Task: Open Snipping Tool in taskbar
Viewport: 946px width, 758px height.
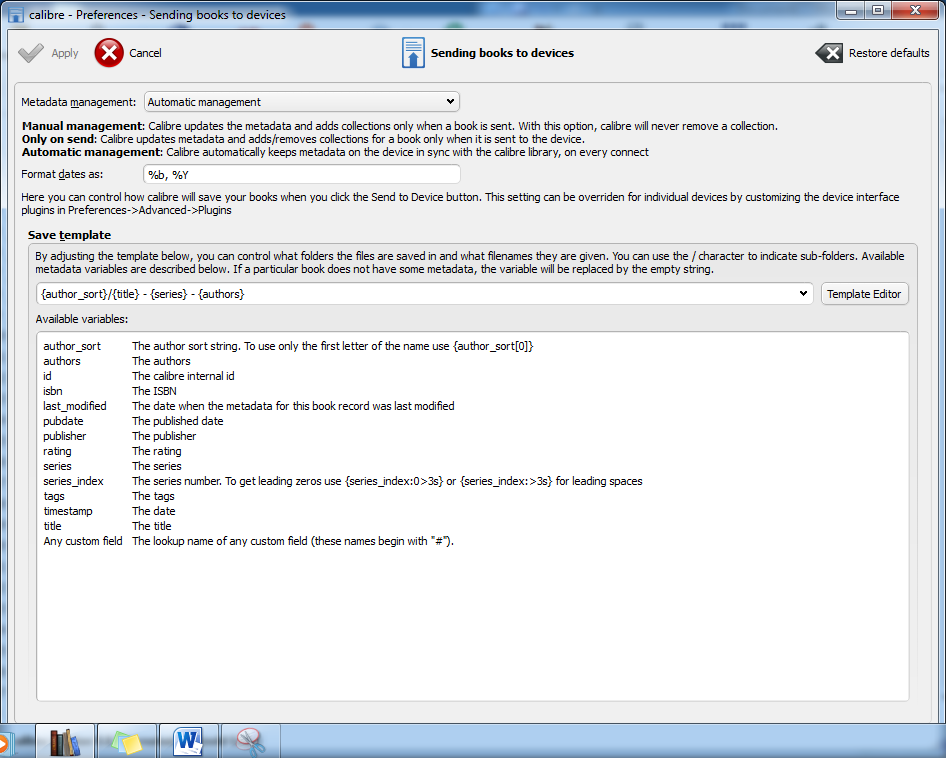Action: point(250,742)
